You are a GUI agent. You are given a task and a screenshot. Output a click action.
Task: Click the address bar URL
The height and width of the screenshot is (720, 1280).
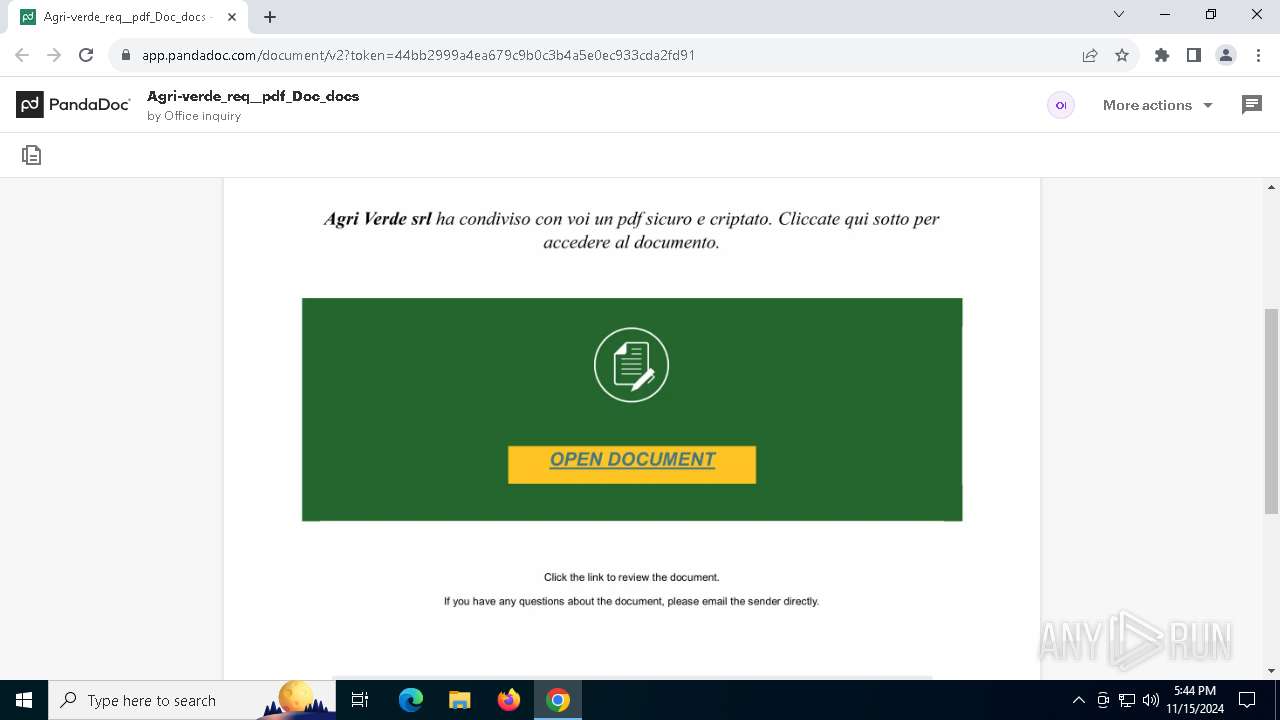pyautogui.click(x=418, y=55)
